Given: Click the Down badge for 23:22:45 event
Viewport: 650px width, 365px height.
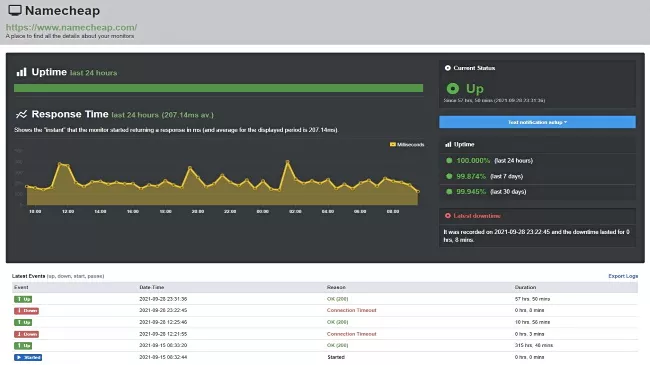Looking at the screenshot, I should pos(27,311).
